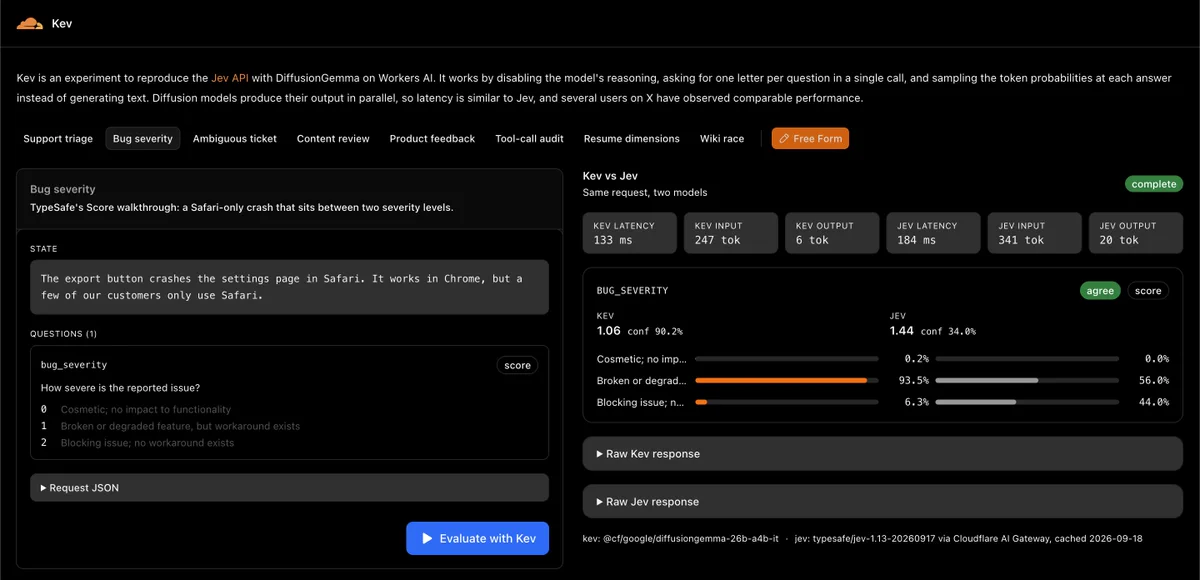The width and height of the screenshot is (1200, 580).
Task: Click the pencil icon in Free Form
Action: pyautogui.click(x=785, y=139)
